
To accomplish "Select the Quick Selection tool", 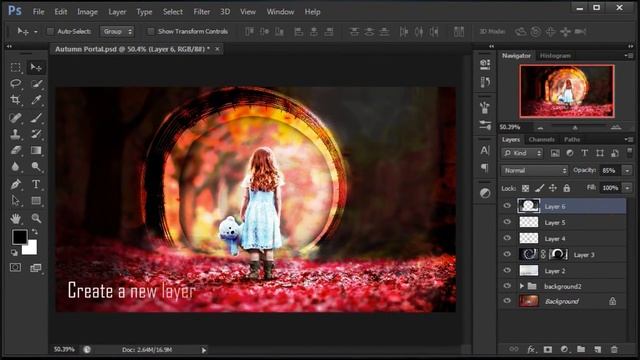I will 36,84.
